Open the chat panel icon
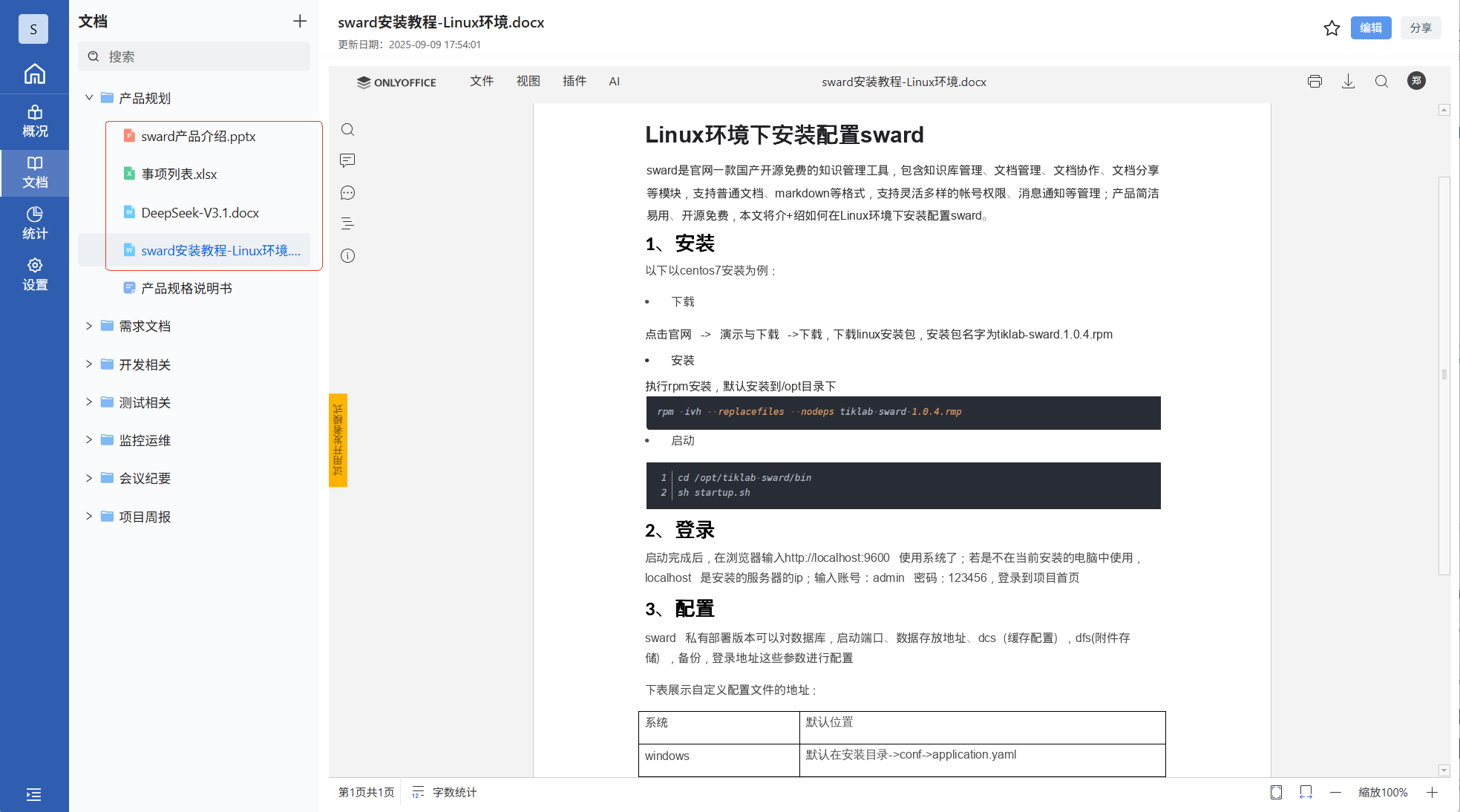 click(347, 193)
